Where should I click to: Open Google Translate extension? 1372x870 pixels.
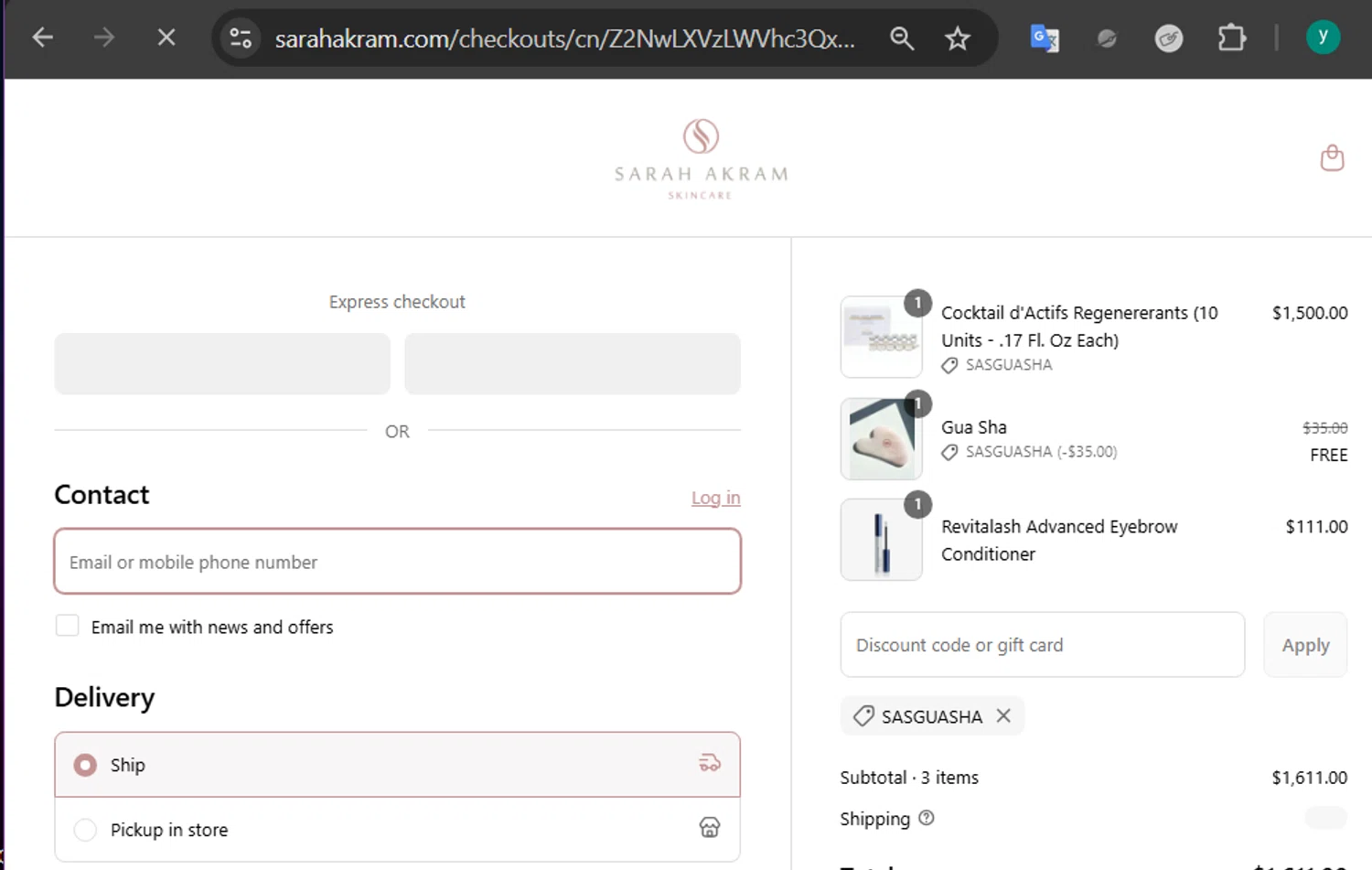point(1044,38)
